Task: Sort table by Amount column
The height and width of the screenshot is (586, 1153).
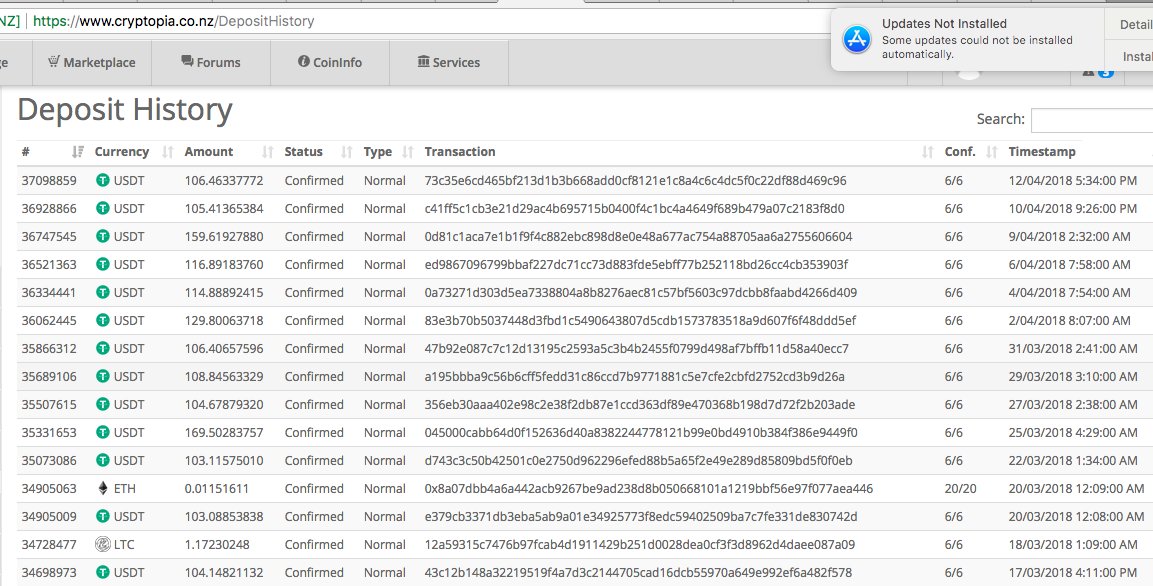Action: (229, 151)
